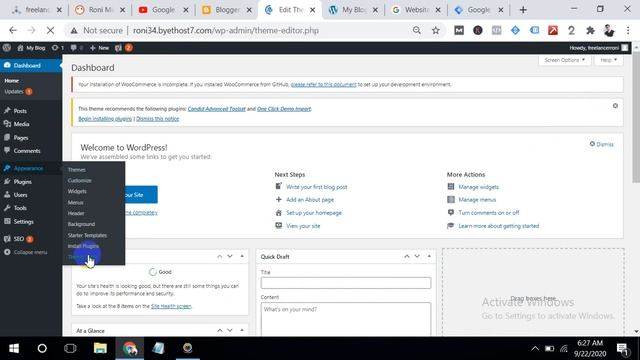The image size is (640, 360).
Task: Click Set up your homepage link
Action: 313,213
